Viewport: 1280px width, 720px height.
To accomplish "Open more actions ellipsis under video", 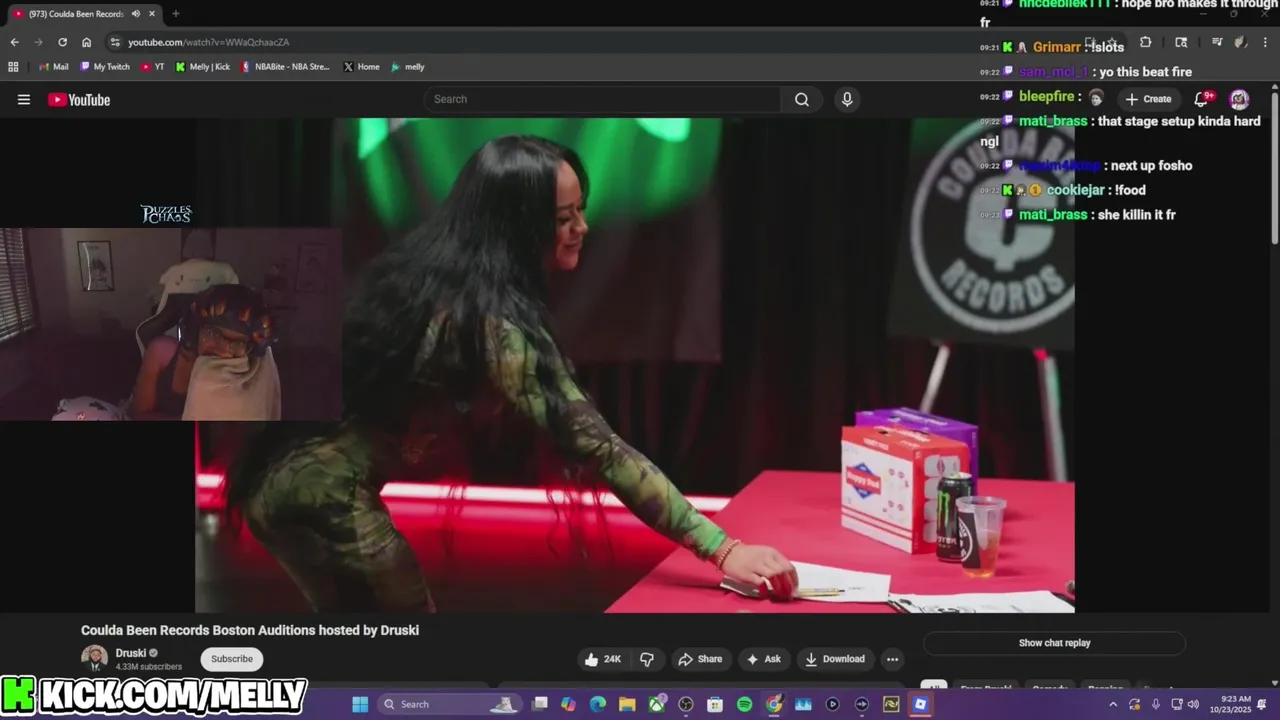I will pyautogui.click(x=892, y=659).
